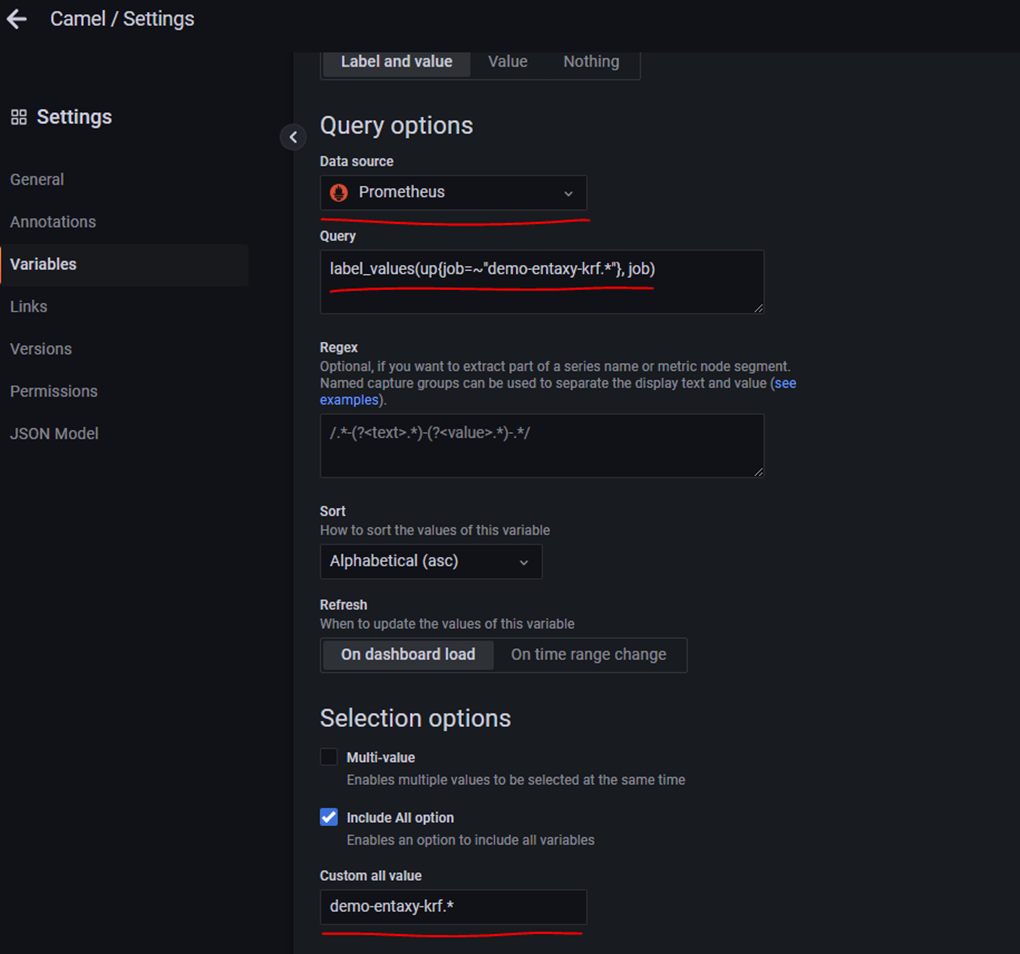Go to the Annotations section
1020x954 pixels.
point(53,222)
